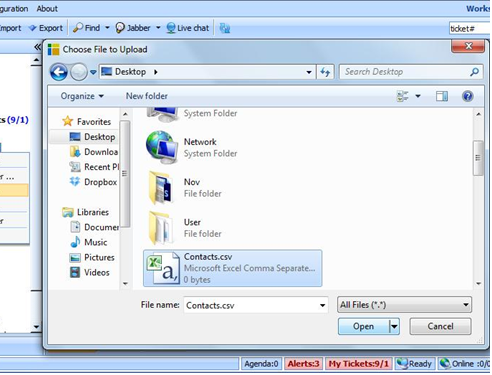Click Jabber in the main toolbar
The width and height of the screenshot is (492, 375).
pyautogui.click(x=133, y=28)
